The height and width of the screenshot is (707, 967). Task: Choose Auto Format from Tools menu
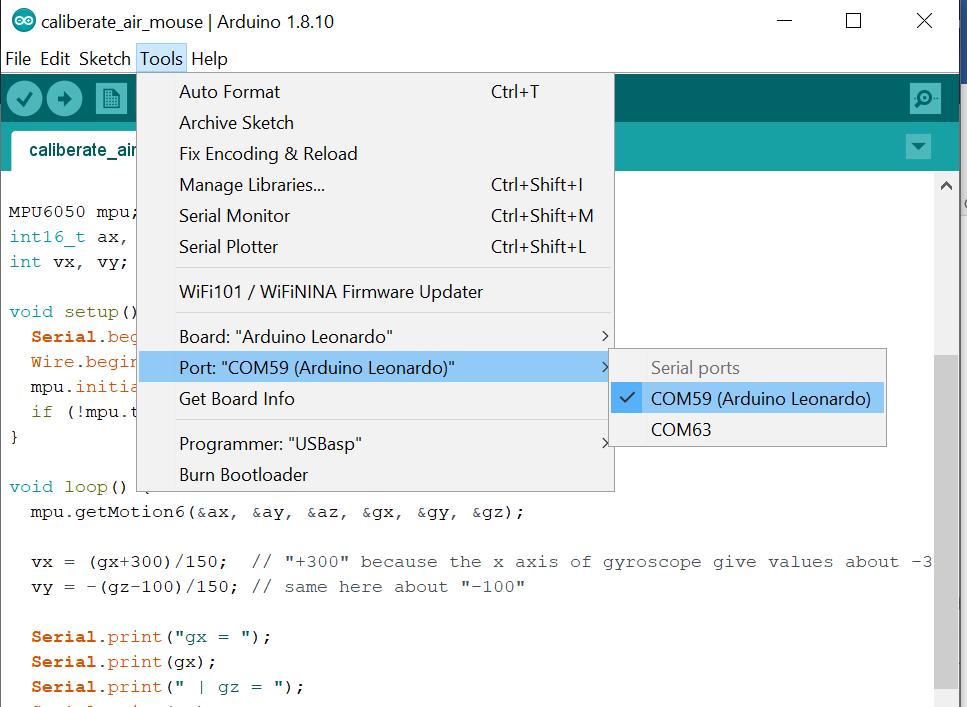(376, 92)
